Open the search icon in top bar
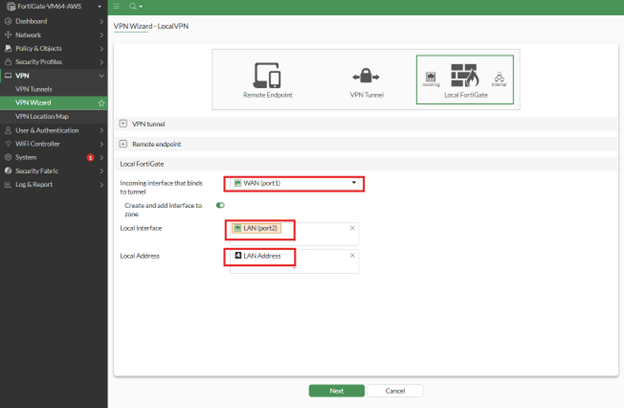Screen dimensions: 624x408 point(135,6)
